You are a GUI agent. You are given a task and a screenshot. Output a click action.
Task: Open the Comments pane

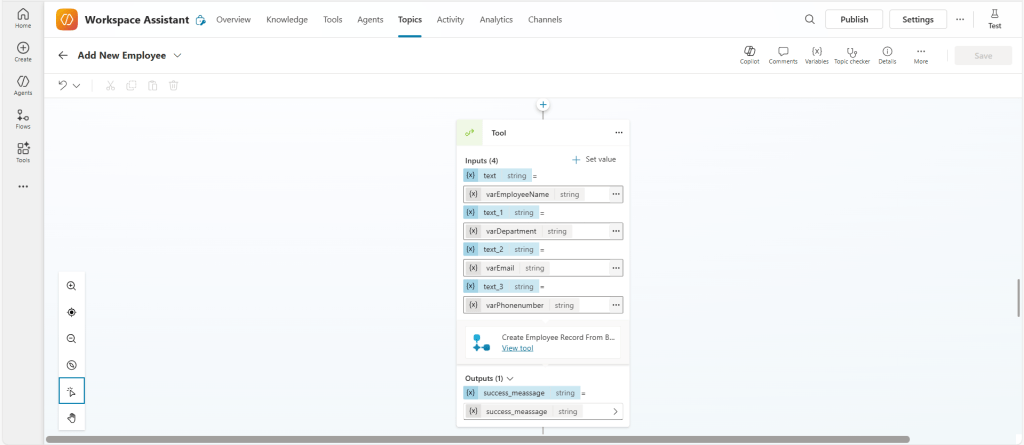click(x=783, y=54)
